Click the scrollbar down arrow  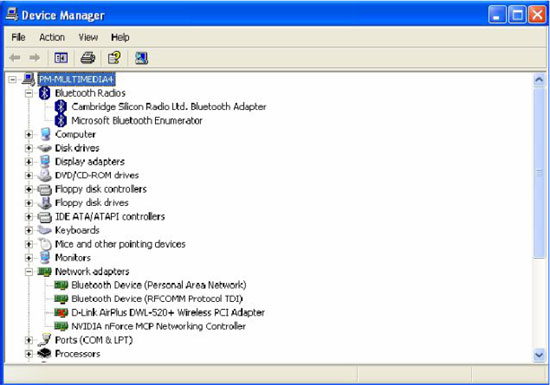[x=539, y=355]
